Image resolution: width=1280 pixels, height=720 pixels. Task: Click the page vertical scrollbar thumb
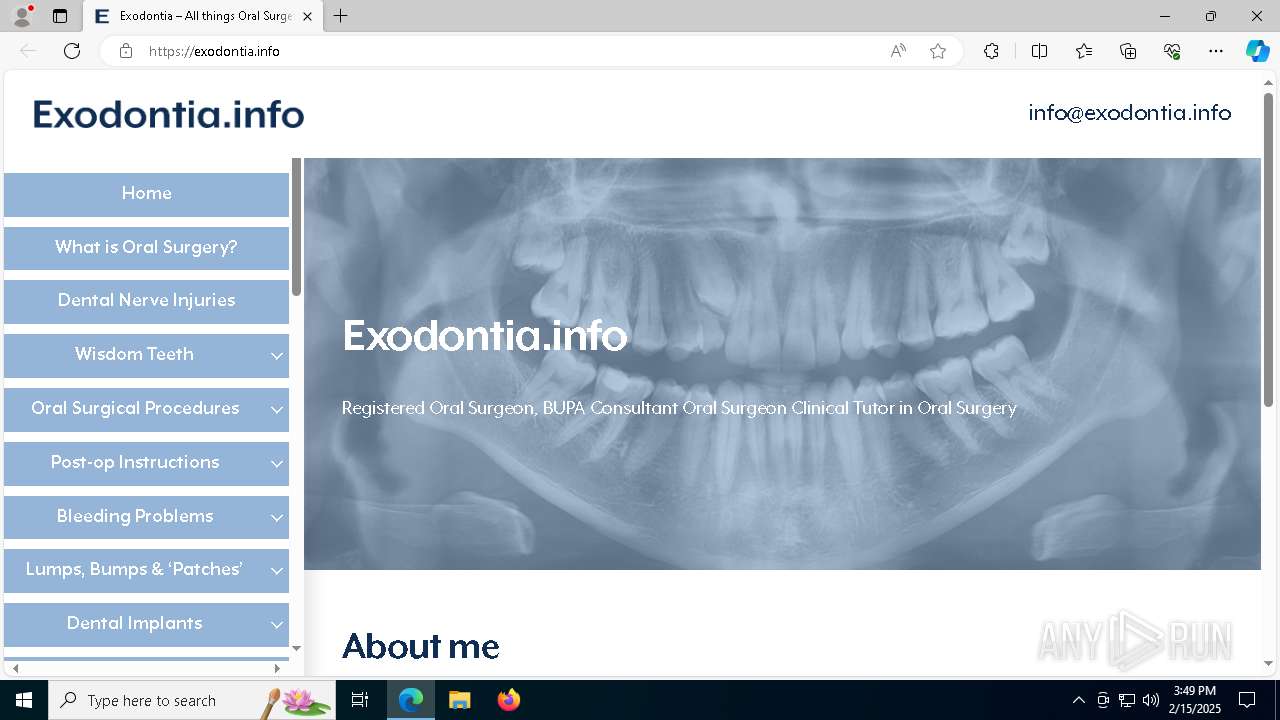(x=1268, y=250)
